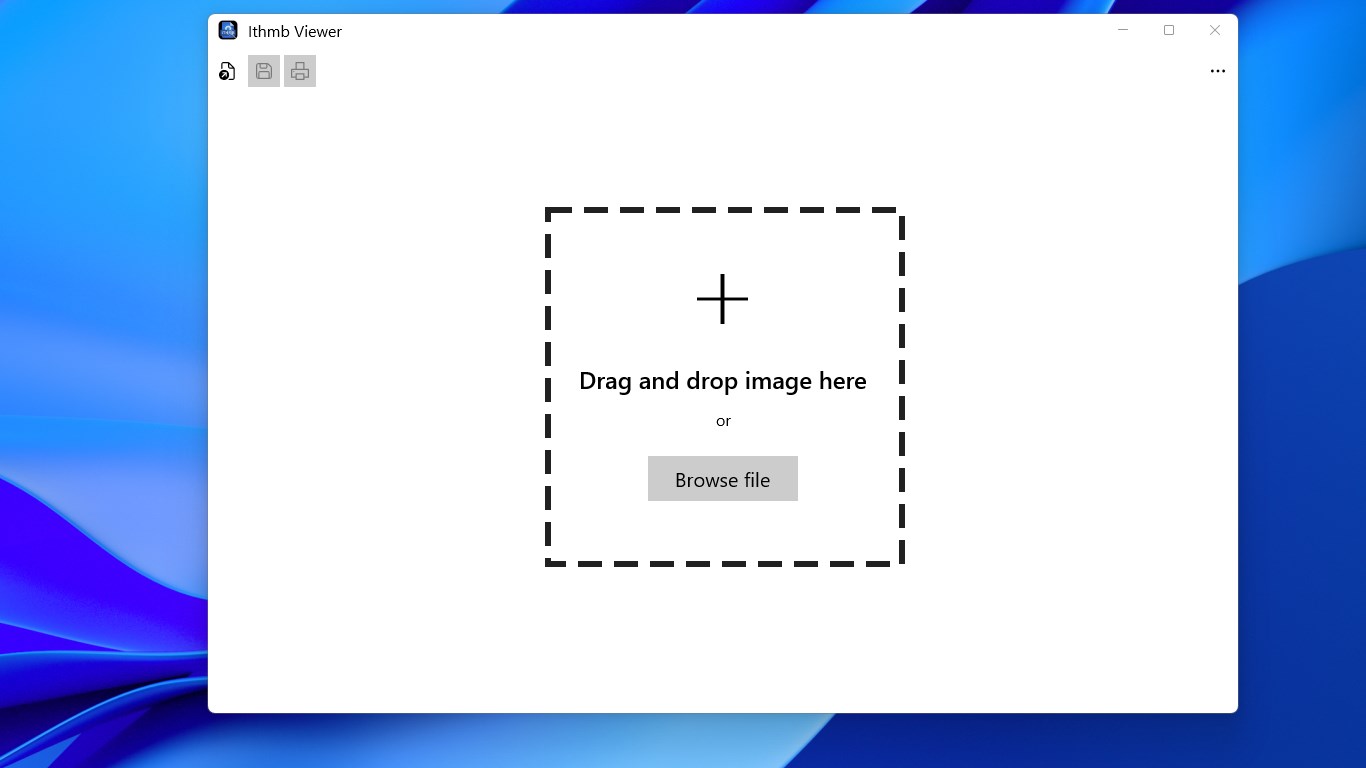Click the 'or' text in the drop zone
Viewport: 1366px width, 768px height.
click(722, 421)
